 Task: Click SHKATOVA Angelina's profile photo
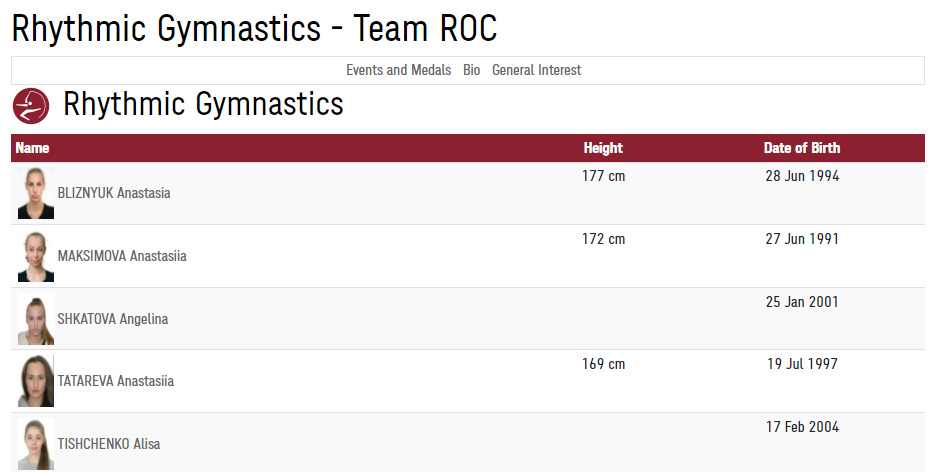[36, 320]
